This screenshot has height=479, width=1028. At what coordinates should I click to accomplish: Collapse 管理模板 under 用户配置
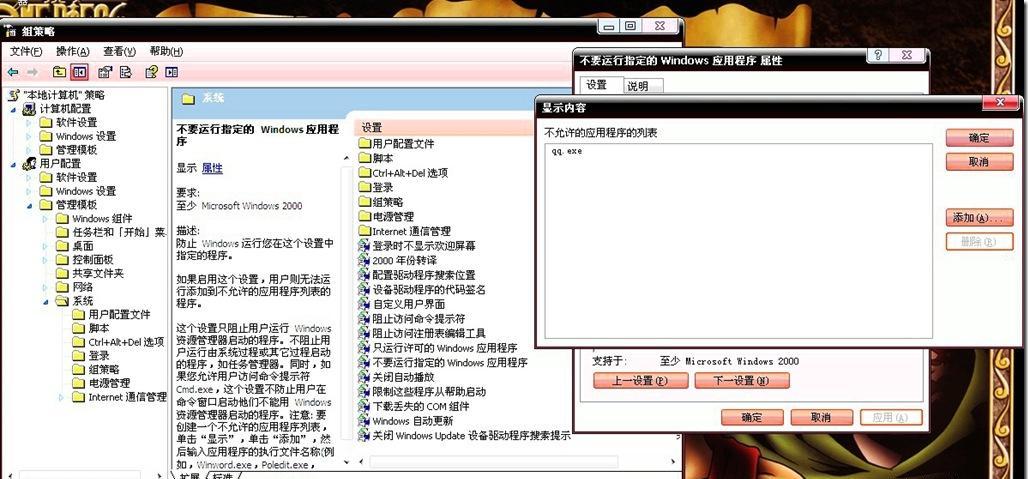click(x=29, y=205)
